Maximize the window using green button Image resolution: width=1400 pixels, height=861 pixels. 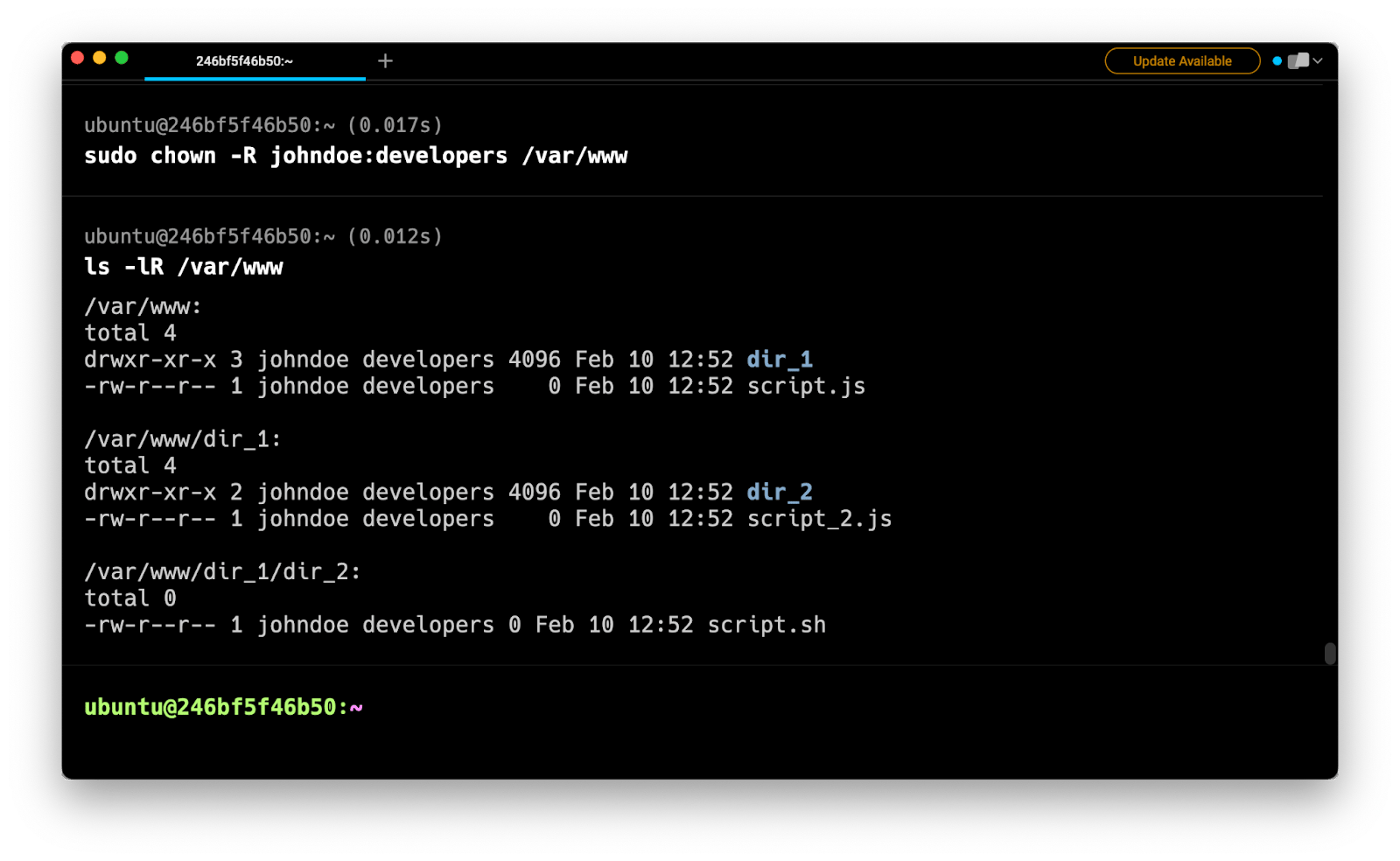tap(122, 58)
